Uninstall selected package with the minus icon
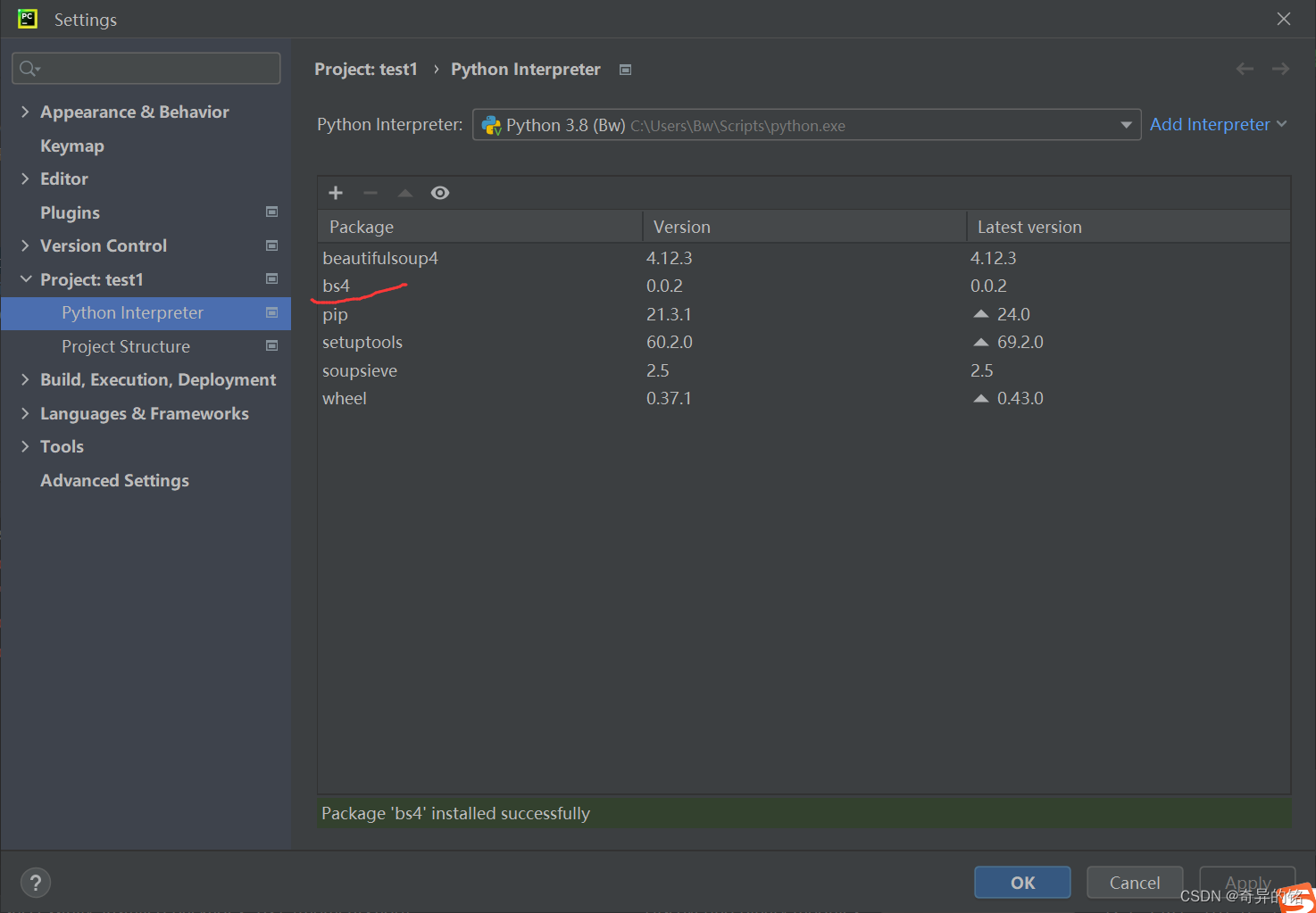This screenshot has height=913, width=1316. (x=370, y=192)
